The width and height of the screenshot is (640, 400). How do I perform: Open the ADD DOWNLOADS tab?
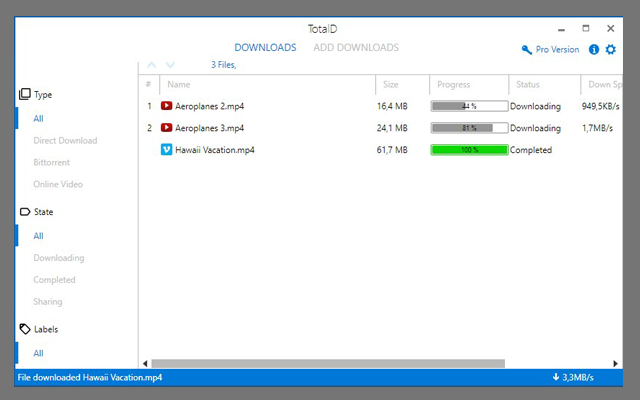coord(356,48)
